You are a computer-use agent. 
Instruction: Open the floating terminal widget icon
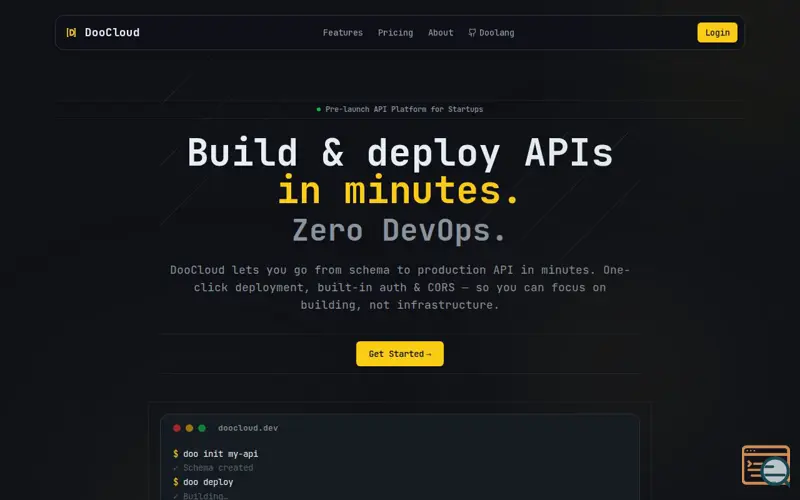pyautogui.click(x=766, y=465)
